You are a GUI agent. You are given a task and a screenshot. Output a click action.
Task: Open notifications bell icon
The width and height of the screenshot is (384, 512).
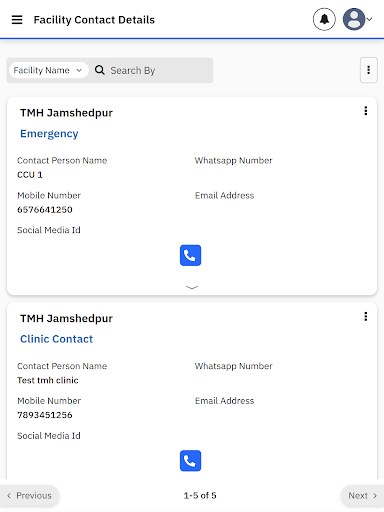[324, 19]
